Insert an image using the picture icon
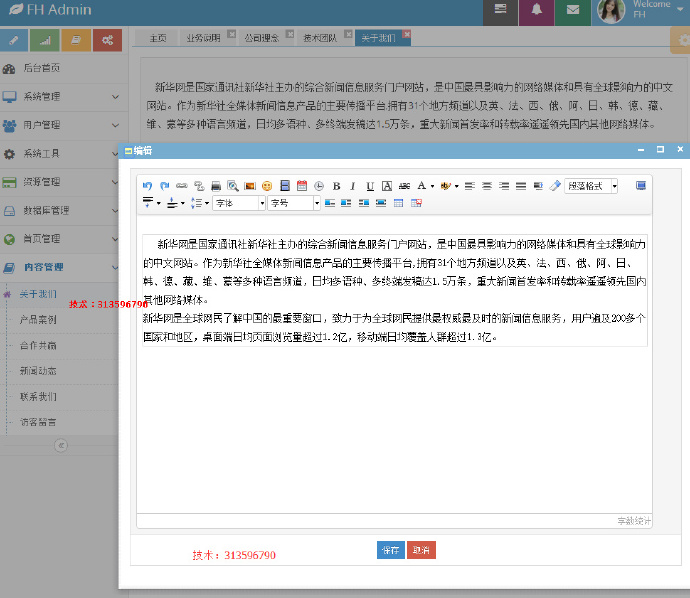The image size is (690, 598). point(250,186)
